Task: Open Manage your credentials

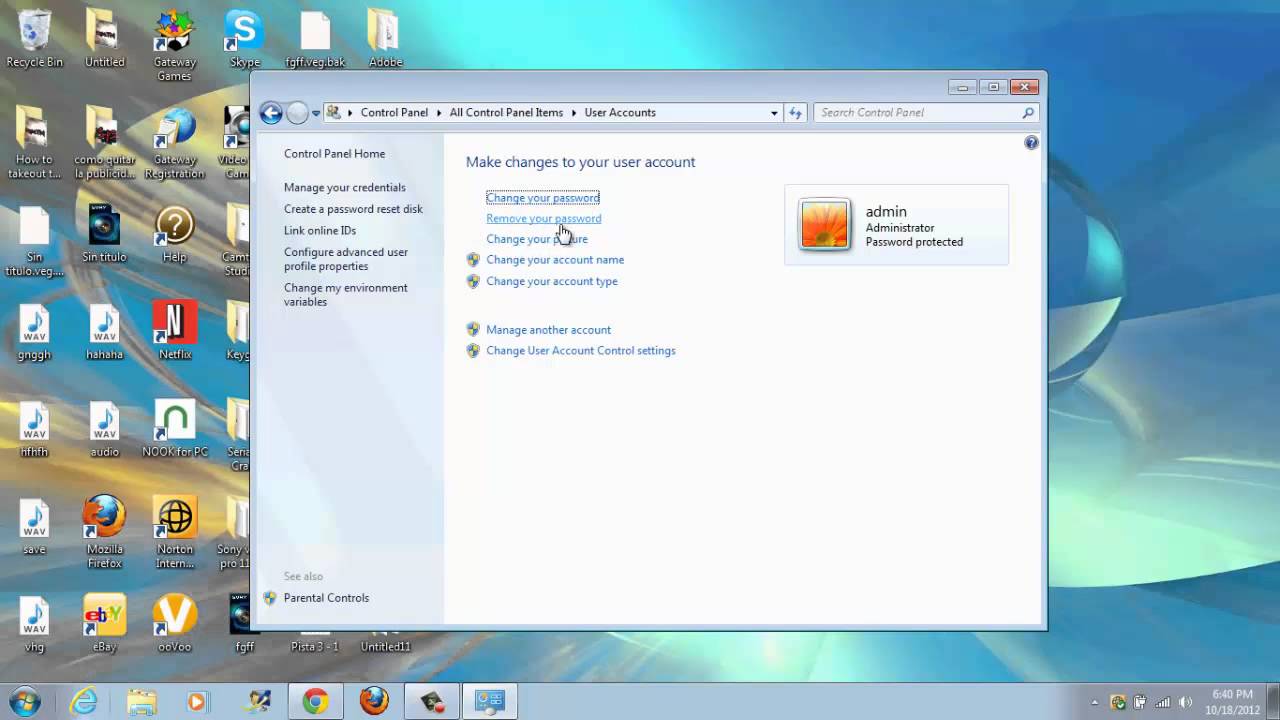Action: click(345, 188)
